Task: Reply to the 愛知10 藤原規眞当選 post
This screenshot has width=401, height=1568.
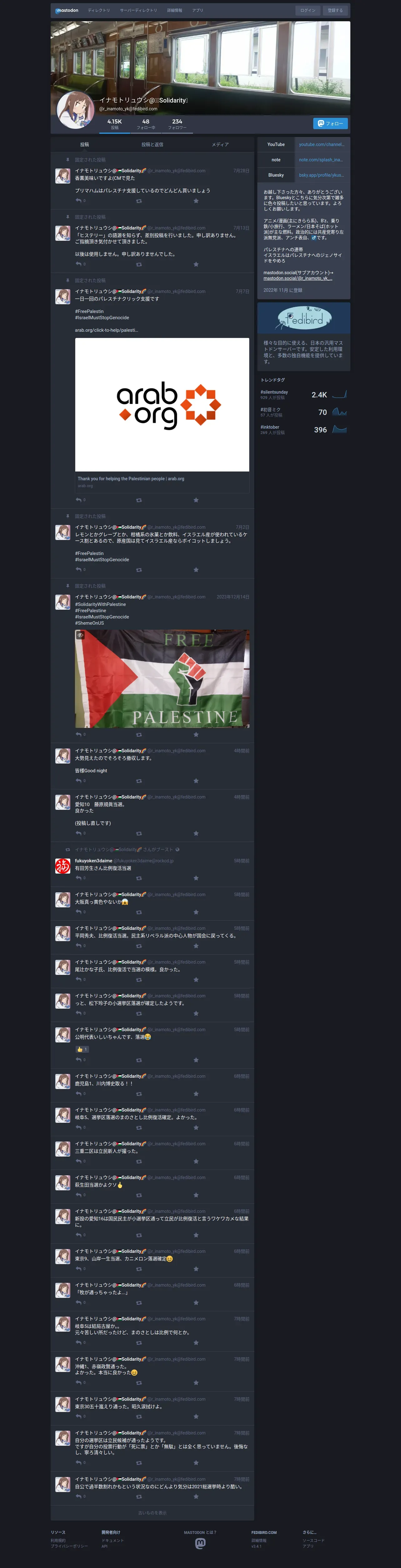Action: pos(78,833)
